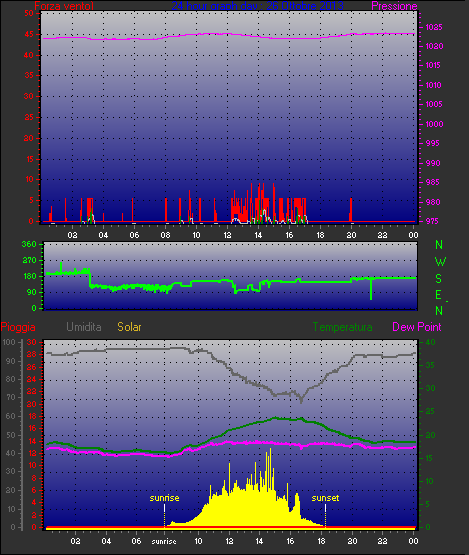Click the S compass letter beside the direction chart
This screenshot has height=555, width=469.
point(439,279)
